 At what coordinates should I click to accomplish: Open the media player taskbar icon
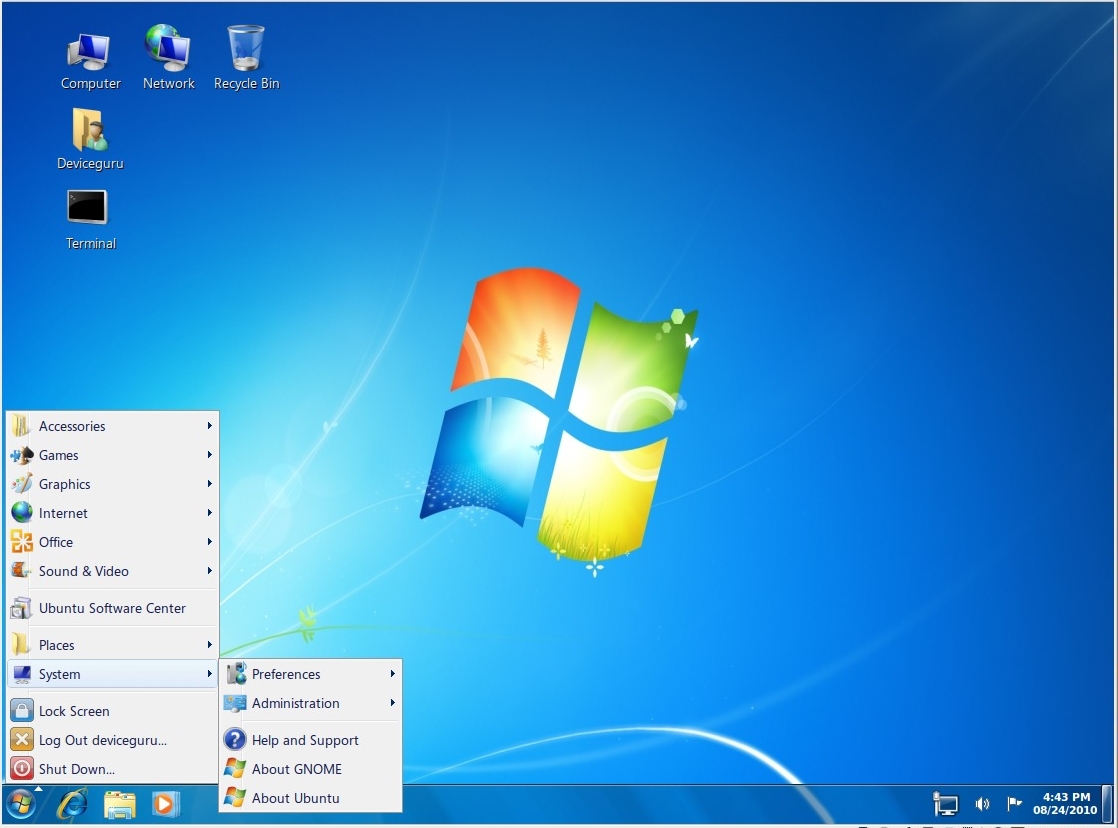point(165,804)
